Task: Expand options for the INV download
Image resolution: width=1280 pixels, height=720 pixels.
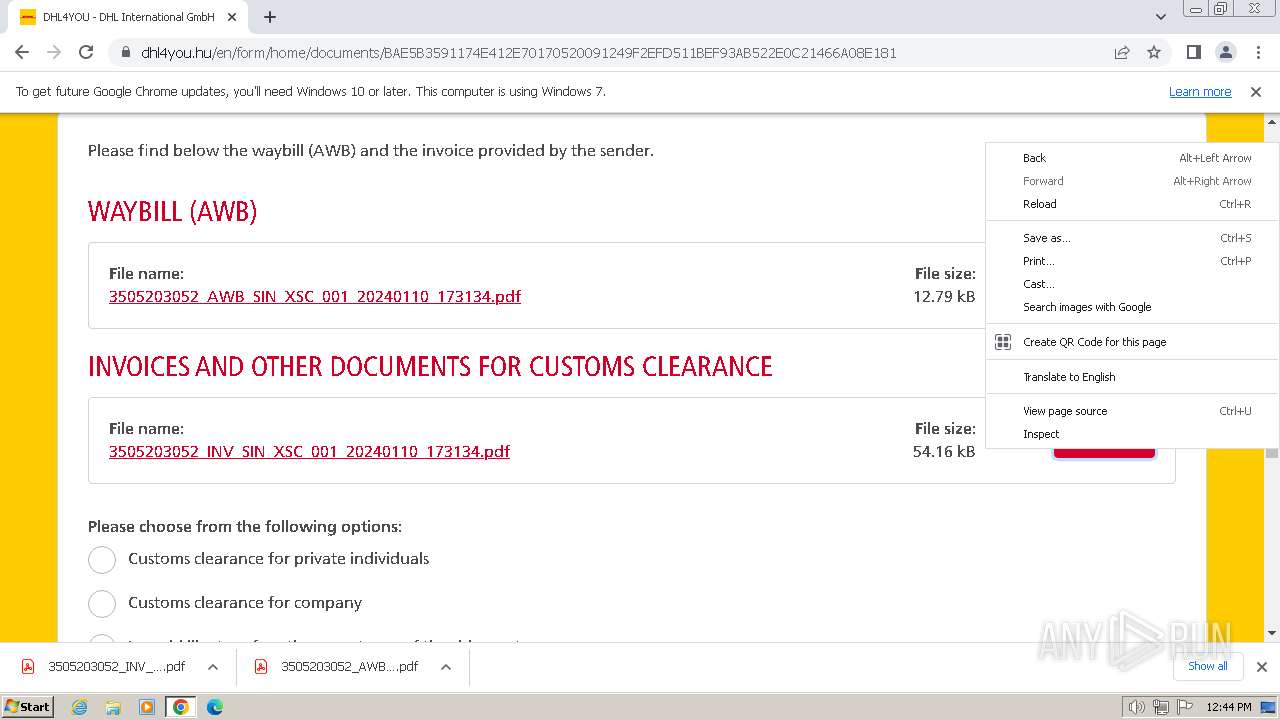Action: tap(213, 667)
